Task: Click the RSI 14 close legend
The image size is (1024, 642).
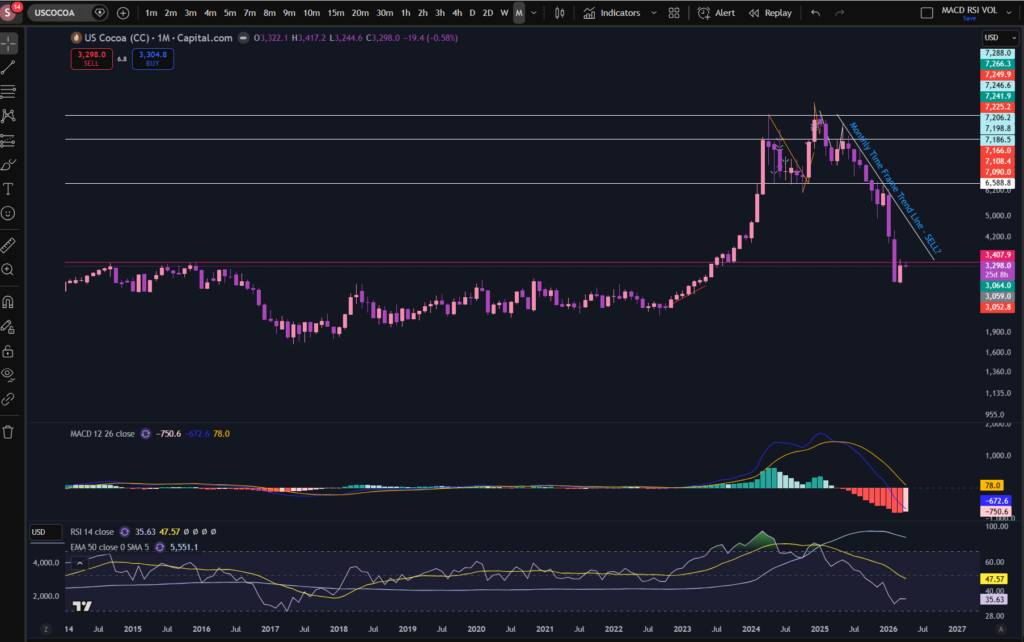Action: [92, 532]
